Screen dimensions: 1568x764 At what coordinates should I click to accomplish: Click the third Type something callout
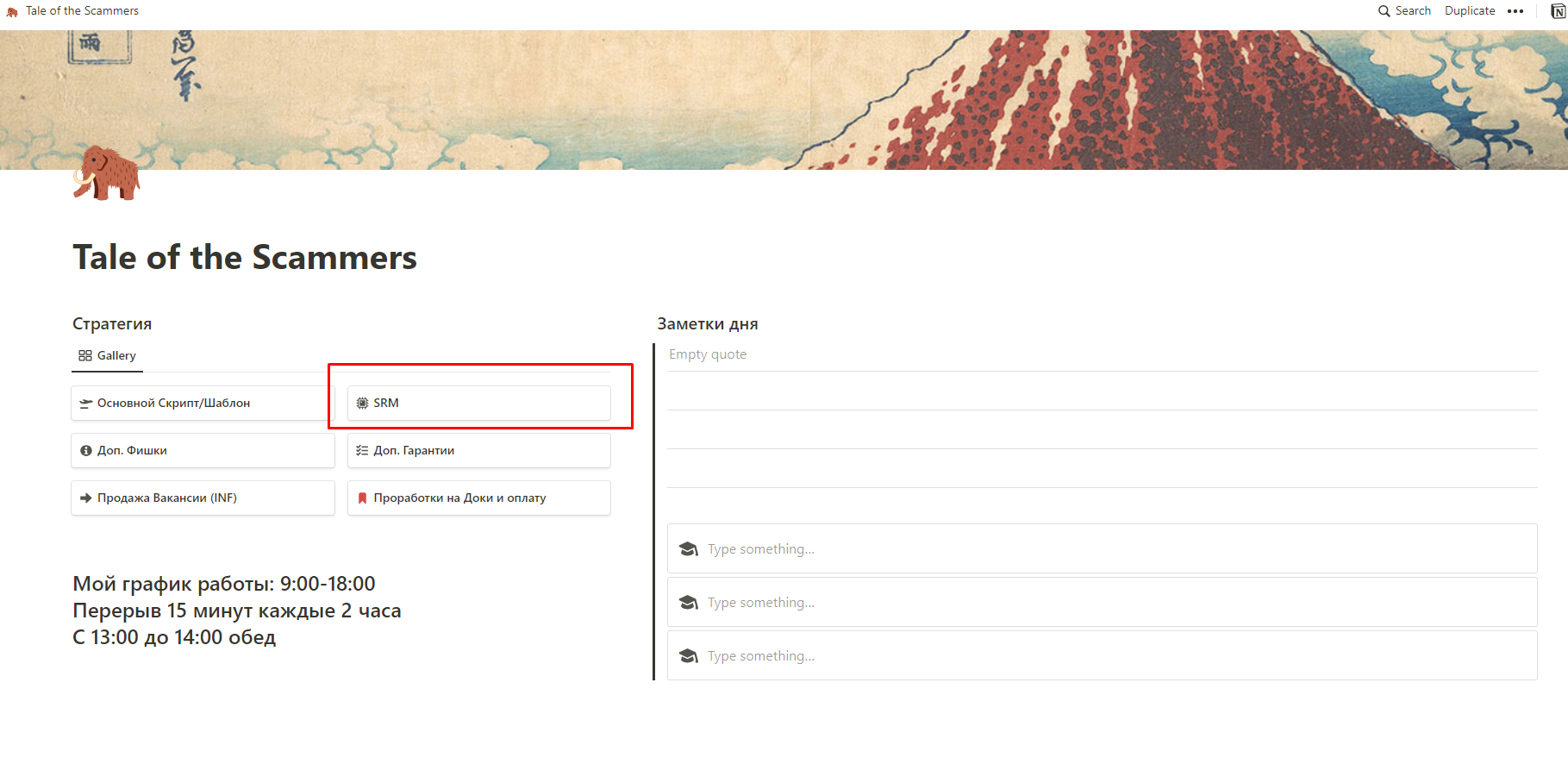pos(1102,656)
